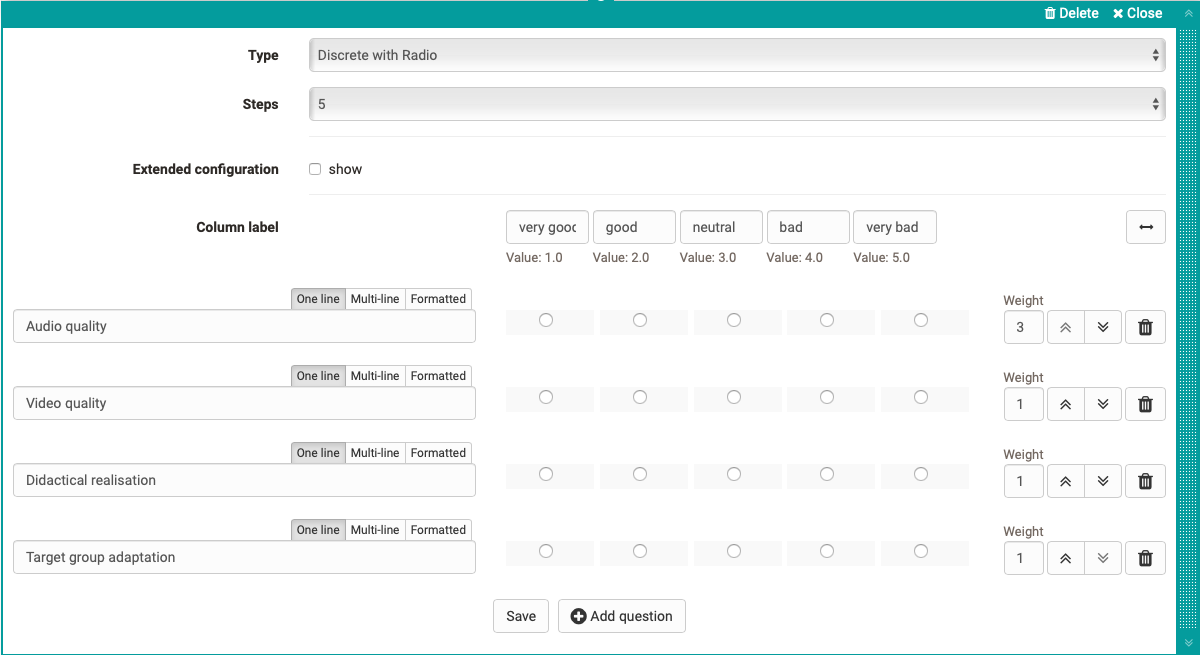The height and width of the screenshot is (655, 1200).
Task: Delete the Target group adaptation question
Action: click(x=1145, y=557)
